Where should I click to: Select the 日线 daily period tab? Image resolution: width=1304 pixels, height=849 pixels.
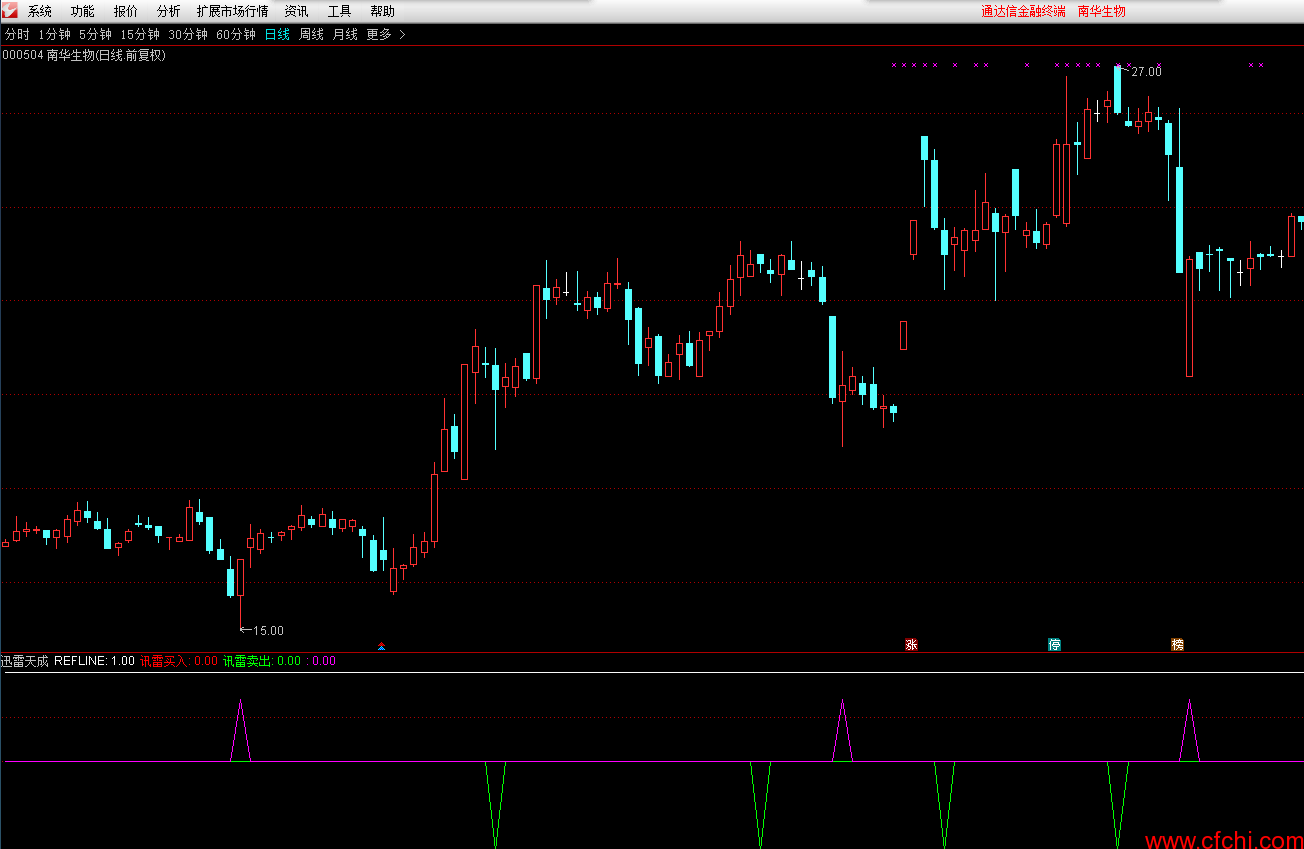click(277, 34)
